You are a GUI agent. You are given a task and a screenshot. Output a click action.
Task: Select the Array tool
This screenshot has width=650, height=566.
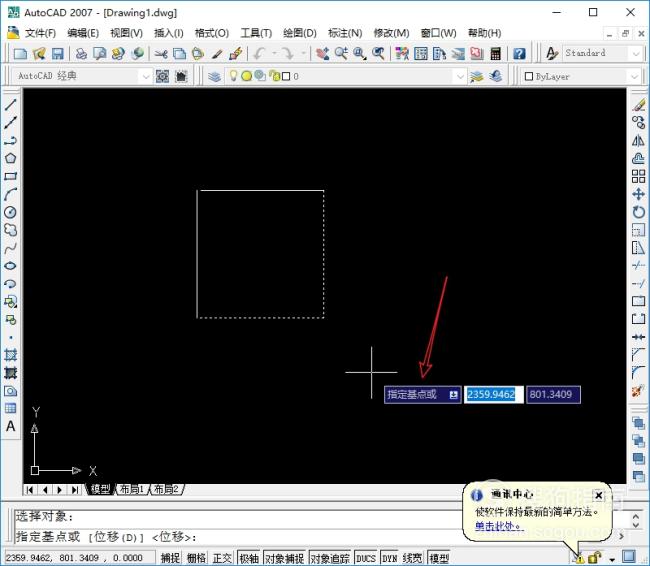tap(638, 176)
